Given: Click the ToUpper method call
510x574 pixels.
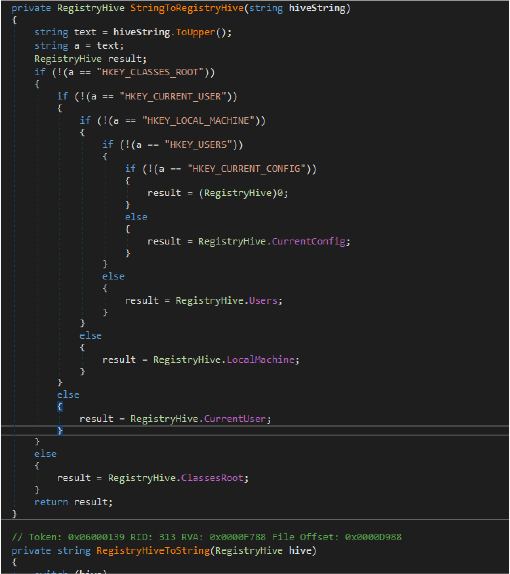Looking at the screenshot, I should coord(196,33).
